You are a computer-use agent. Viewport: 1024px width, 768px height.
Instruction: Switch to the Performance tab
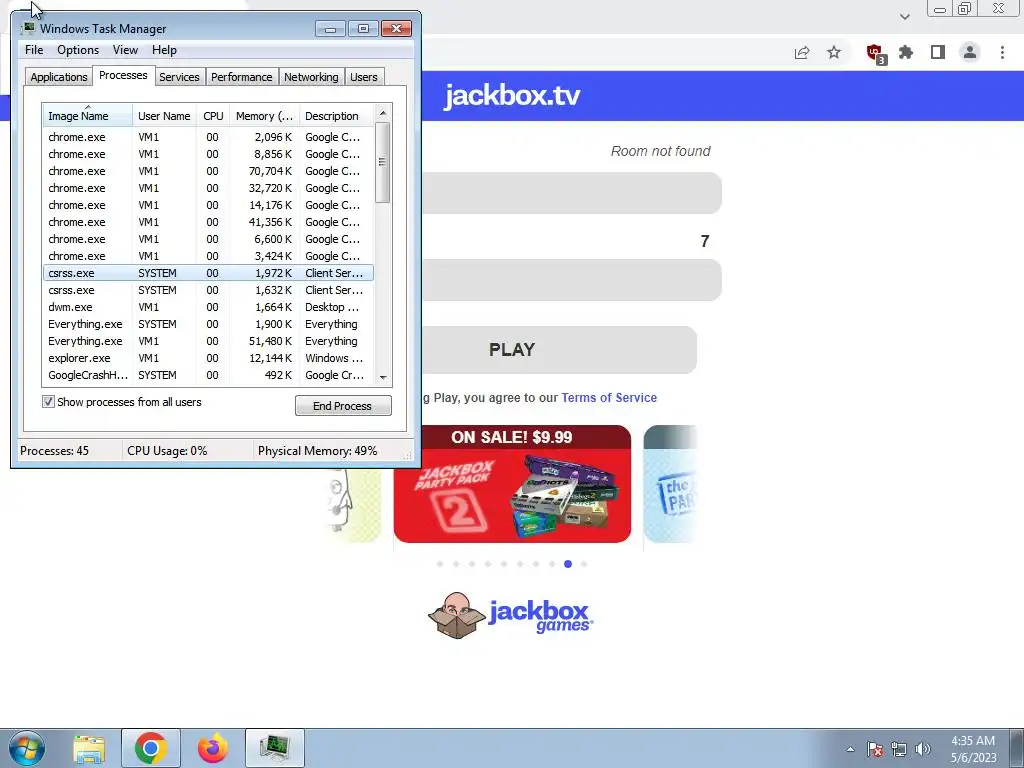tap(242, 77)
